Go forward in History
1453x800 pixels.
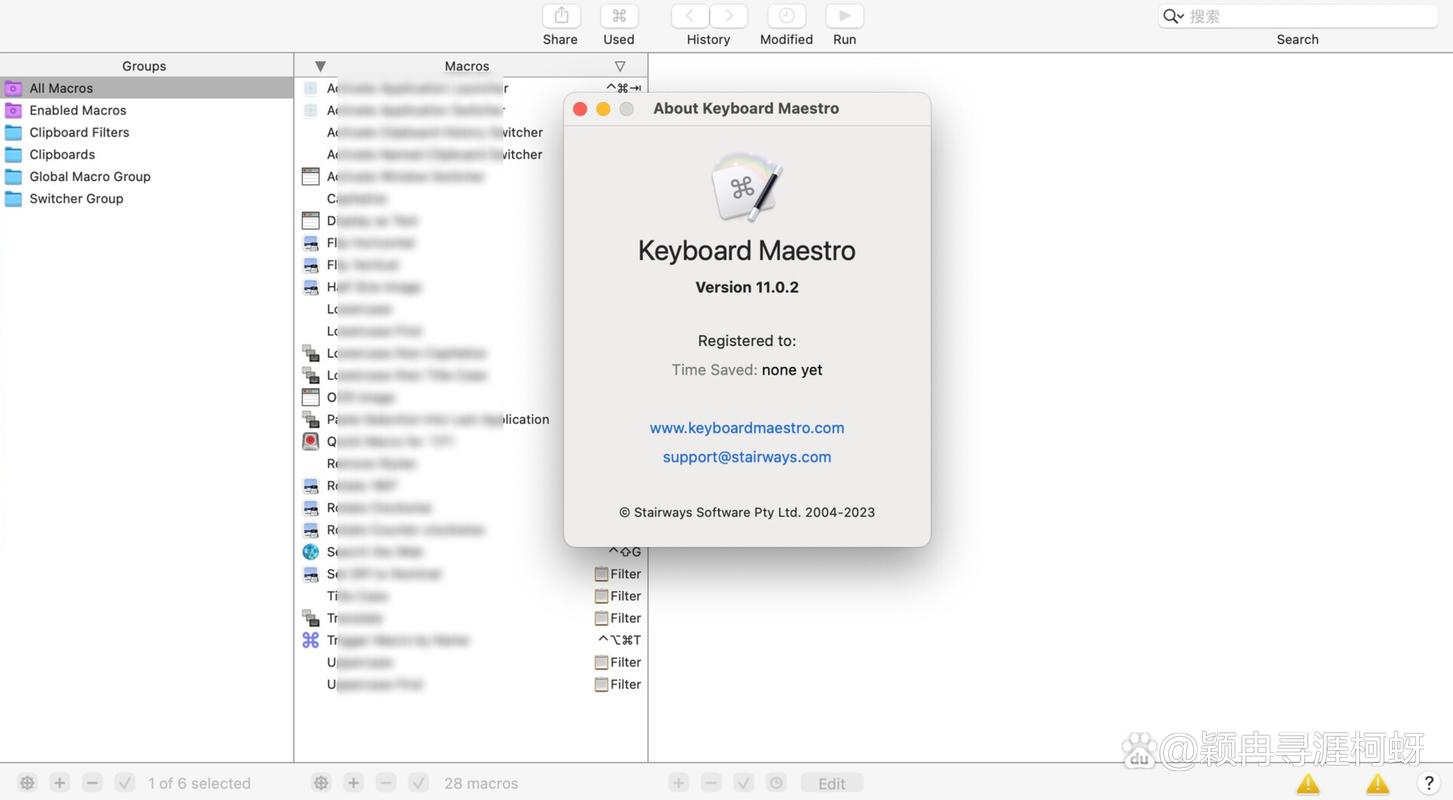click(x=729, y=16)
